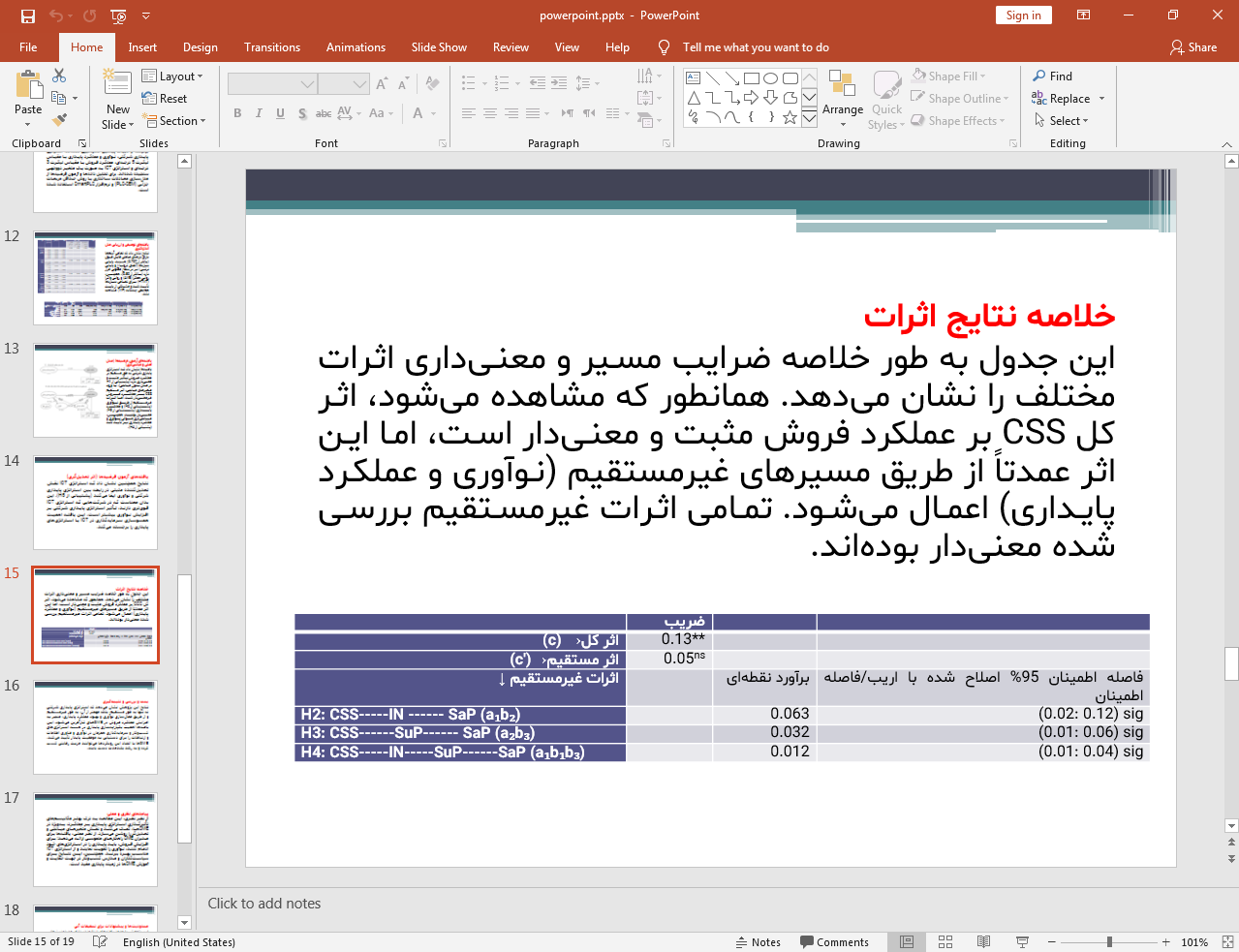Open the Comments pane
The image size is (1239, 952).
point(834,942)
